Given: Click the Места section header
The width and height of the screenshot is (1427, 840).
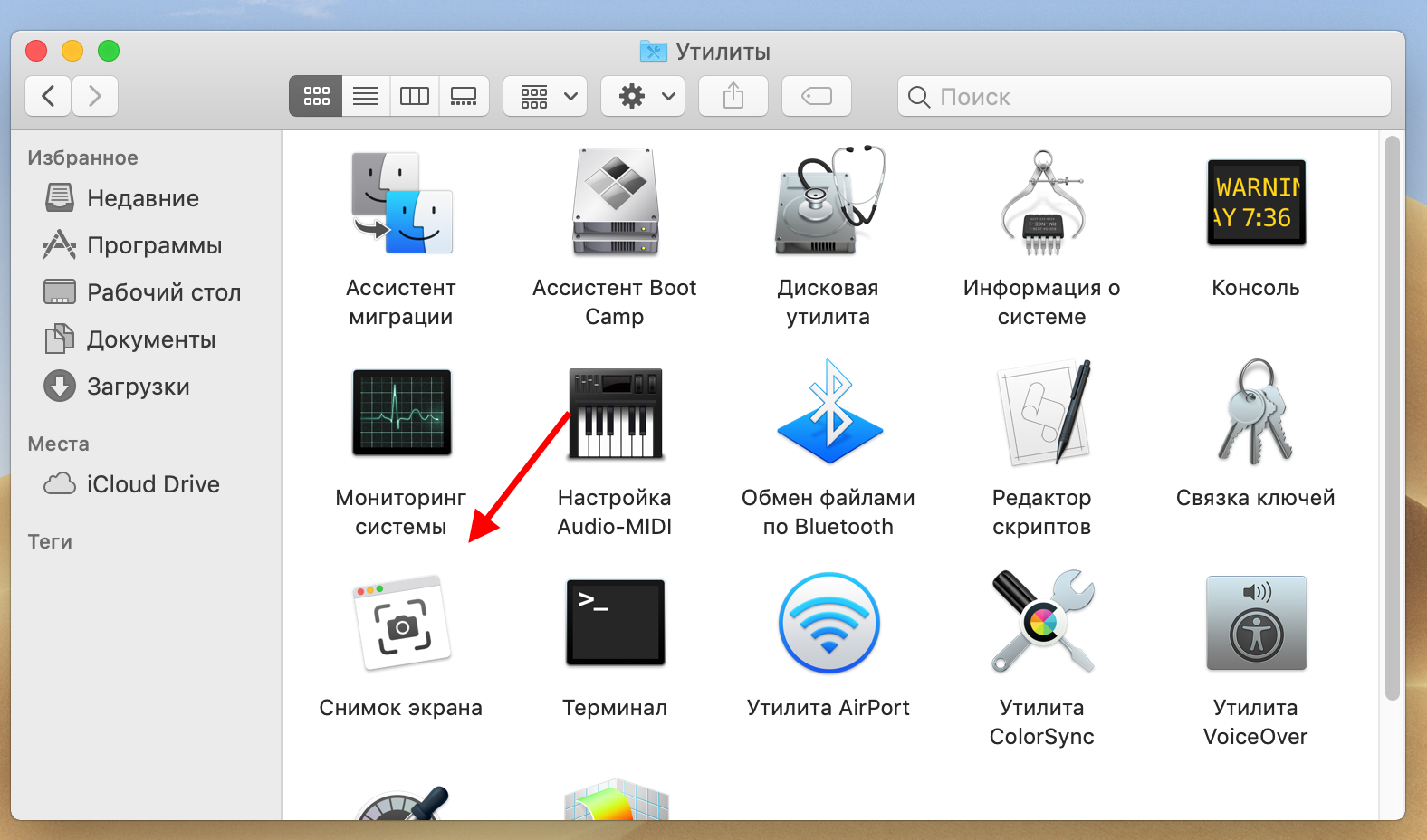Looking at the screenshot, I should tap(58, 444).
